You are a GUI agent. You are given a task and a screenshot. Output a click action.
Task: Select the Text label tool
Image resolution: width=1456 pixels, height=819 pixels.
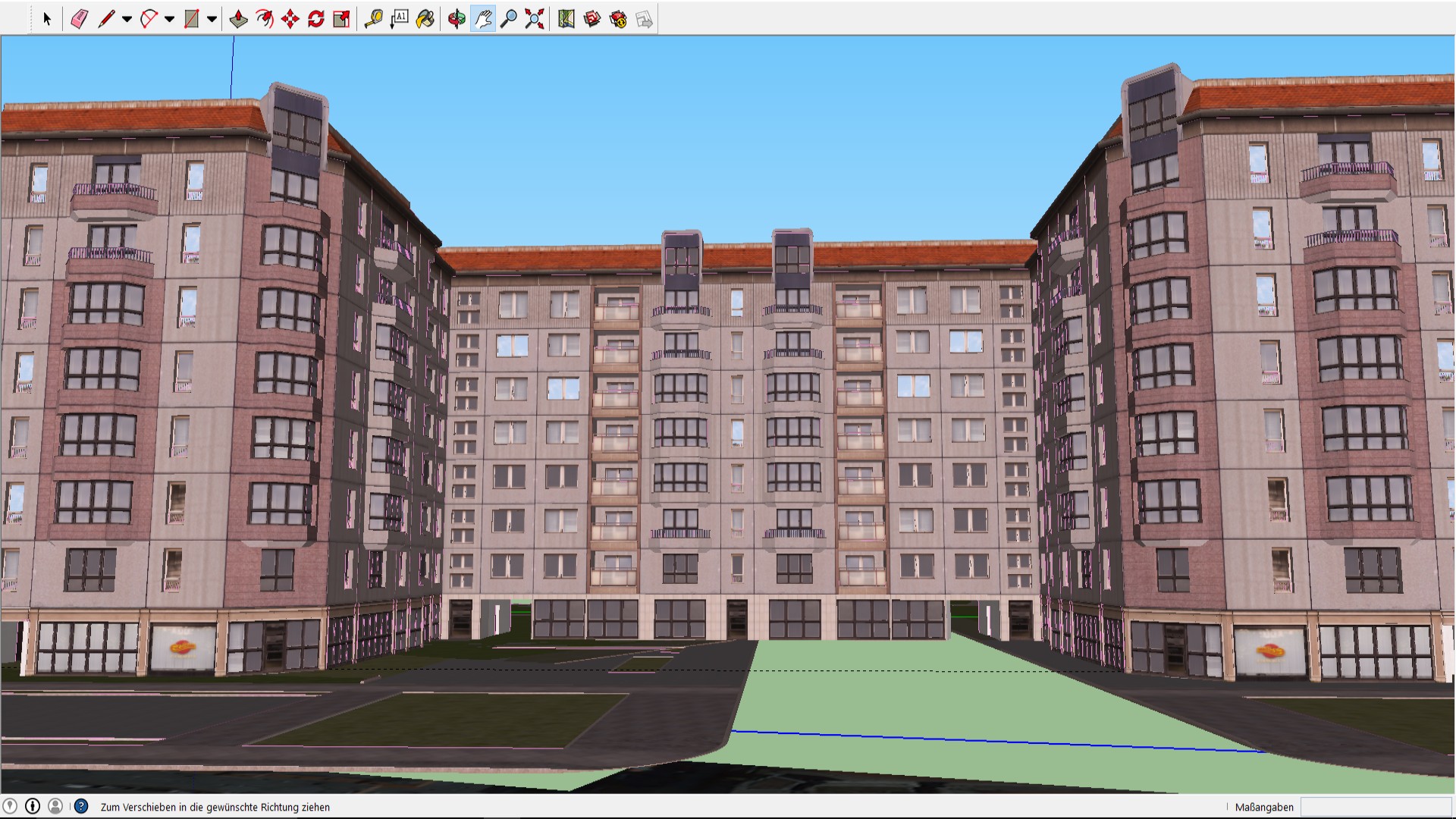point(399,19)
